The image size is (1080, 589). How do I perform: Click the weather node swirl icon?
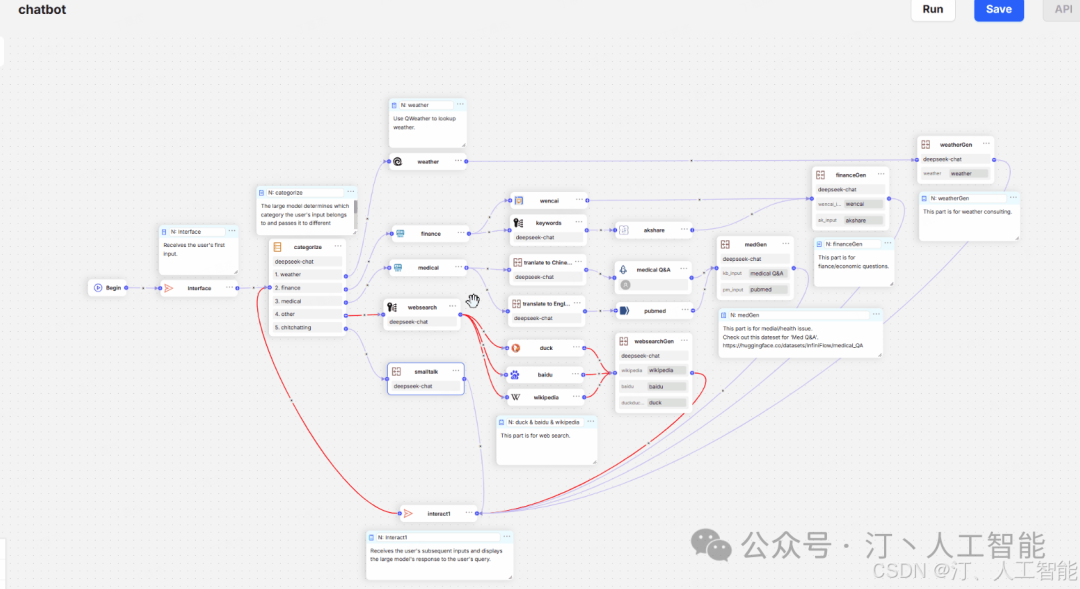point(397,161)
